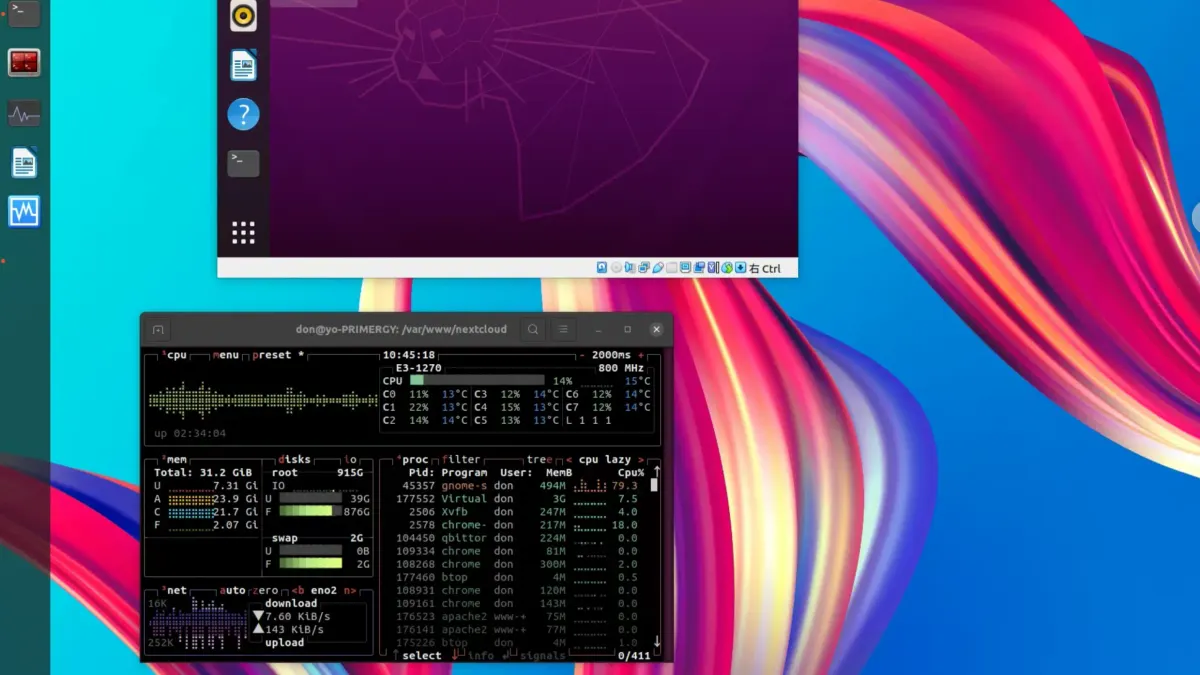This screenshot has height=675, width=1200.
Task: Click the VirtualBox USB devices indicator
Action: [658, 268]
